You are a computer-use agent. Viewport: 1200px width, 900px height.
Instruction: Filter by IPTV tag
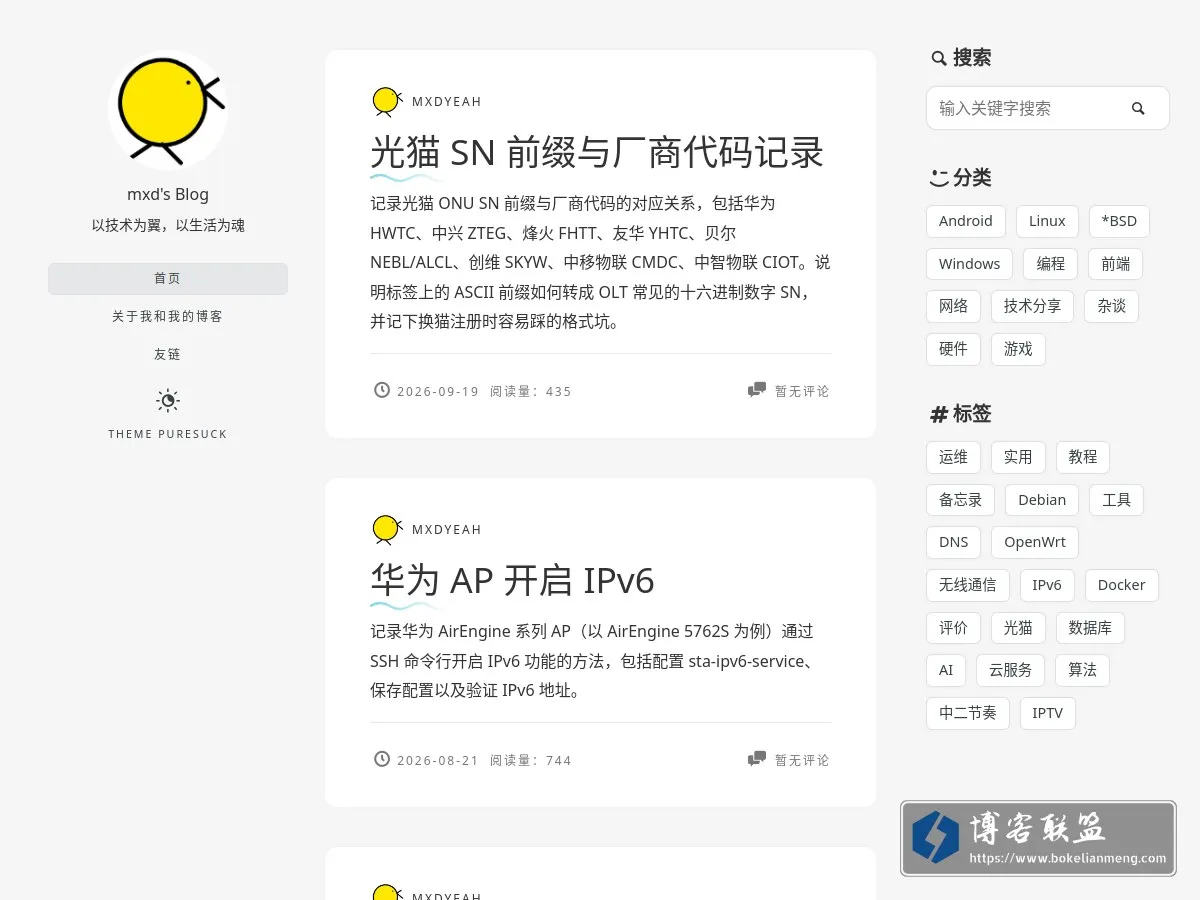1048,713
